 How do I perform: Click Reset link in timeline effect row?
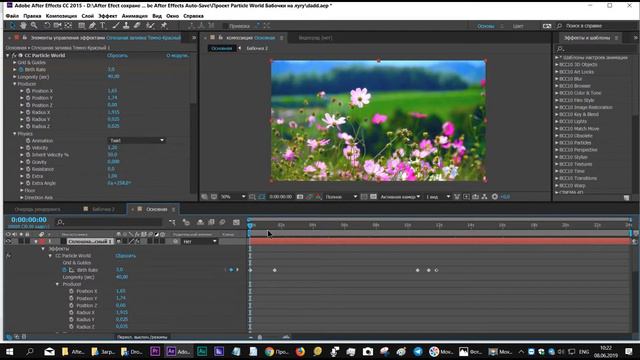tap(125, 256)
